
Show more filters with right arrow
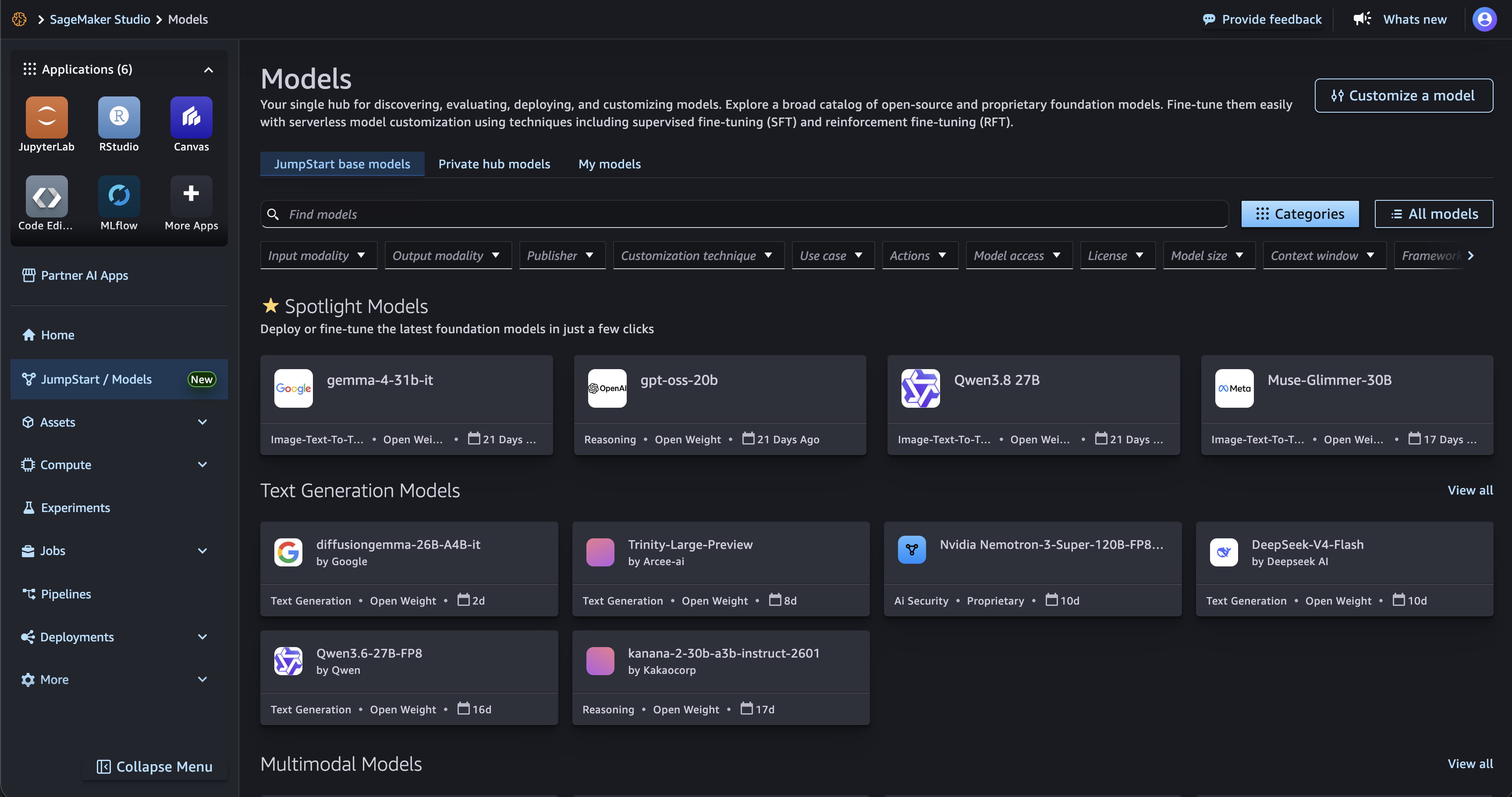[x=1470, y=256]
